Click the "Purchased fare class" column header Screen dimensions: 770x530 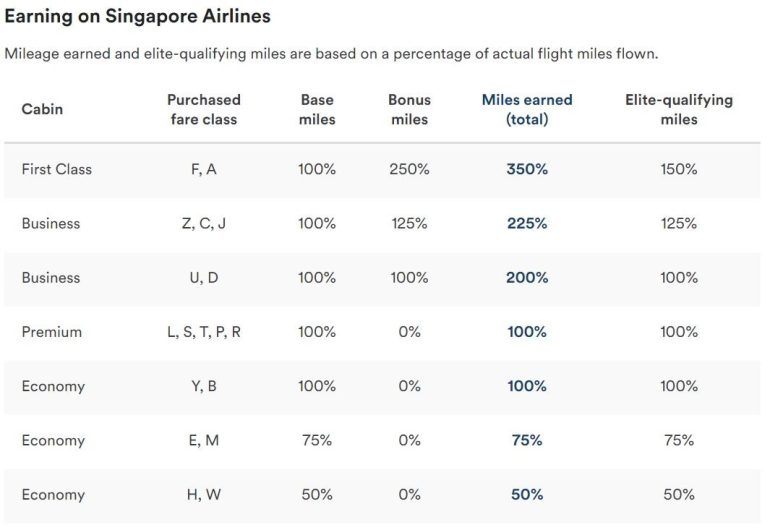(204, 109)
